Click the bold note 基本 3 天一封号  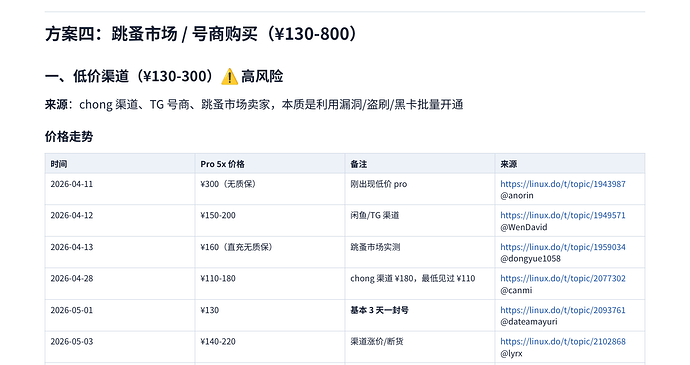(x=379, y=310)
